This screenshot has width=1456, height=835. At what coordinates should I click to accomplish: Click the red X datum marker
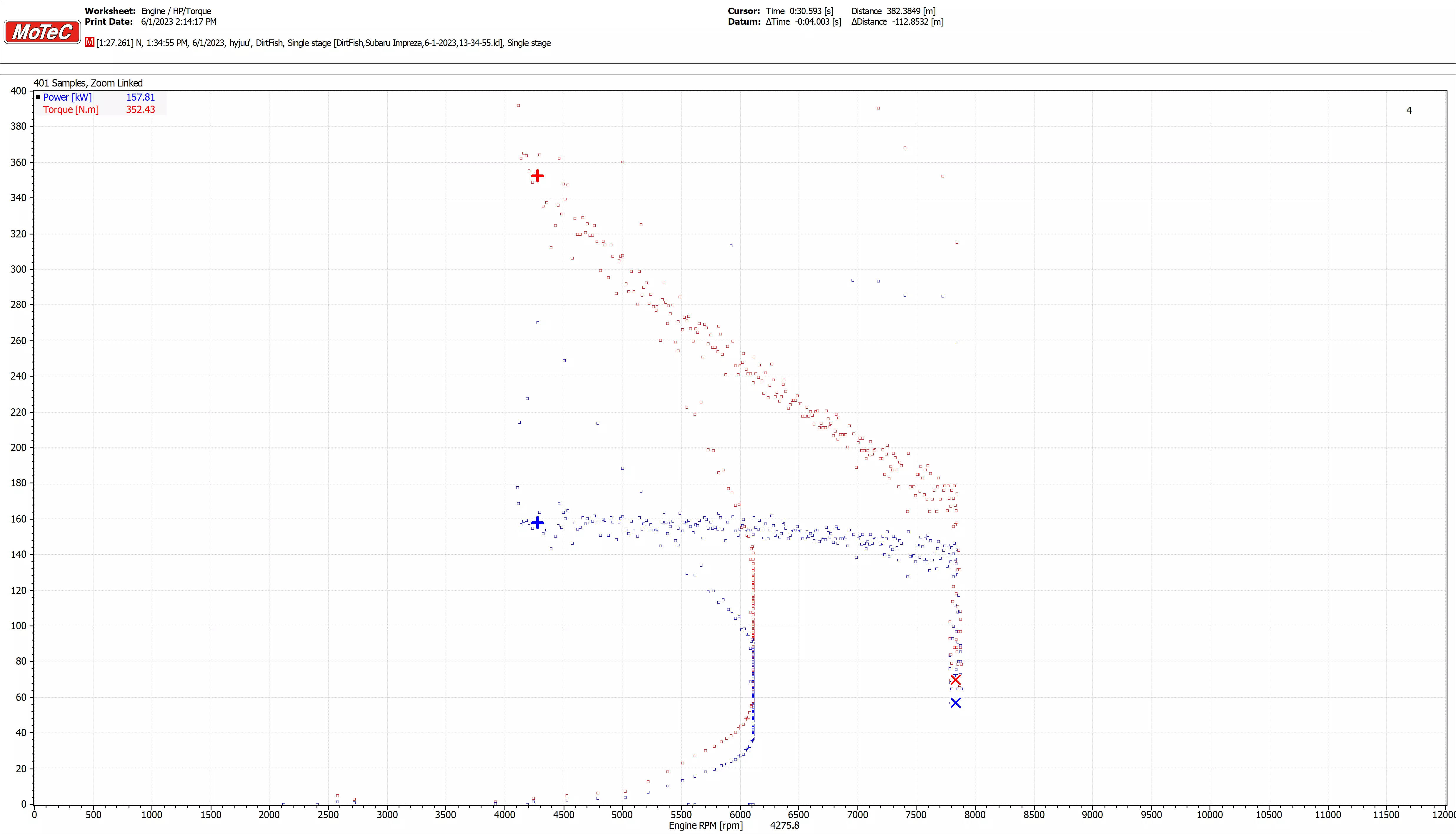click(x=956, y=680)
